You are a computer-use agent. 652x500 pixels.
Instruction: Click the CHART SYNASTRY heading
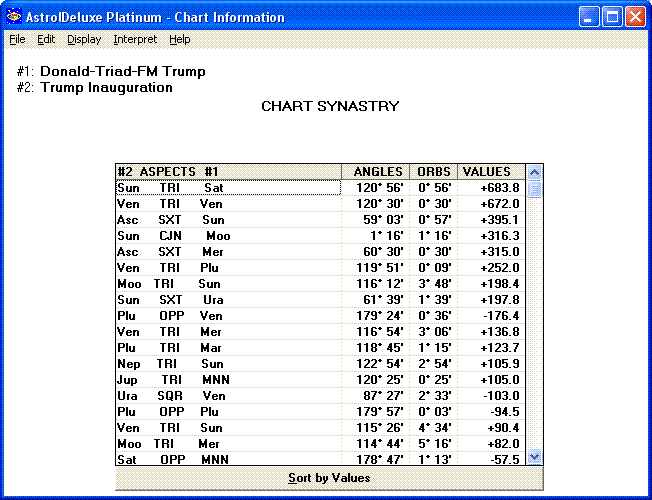(x=330, y=106)
